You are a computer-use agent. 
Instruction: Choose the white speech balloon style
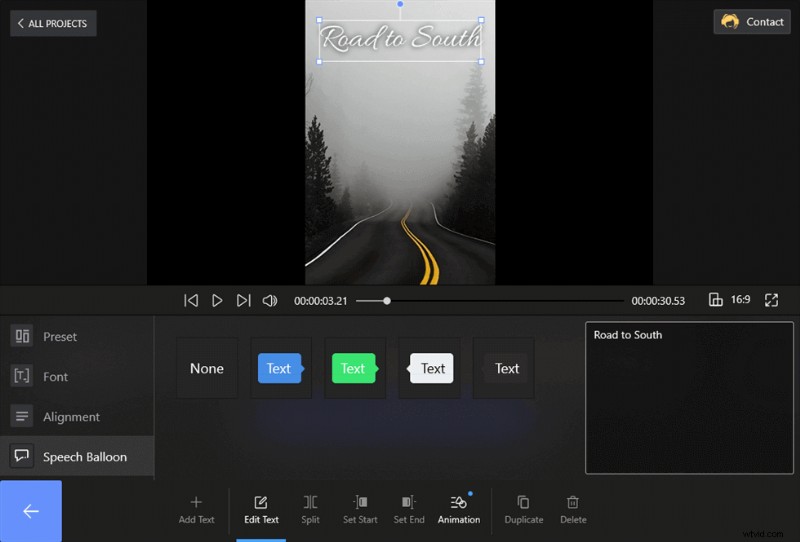coord(430,368)
